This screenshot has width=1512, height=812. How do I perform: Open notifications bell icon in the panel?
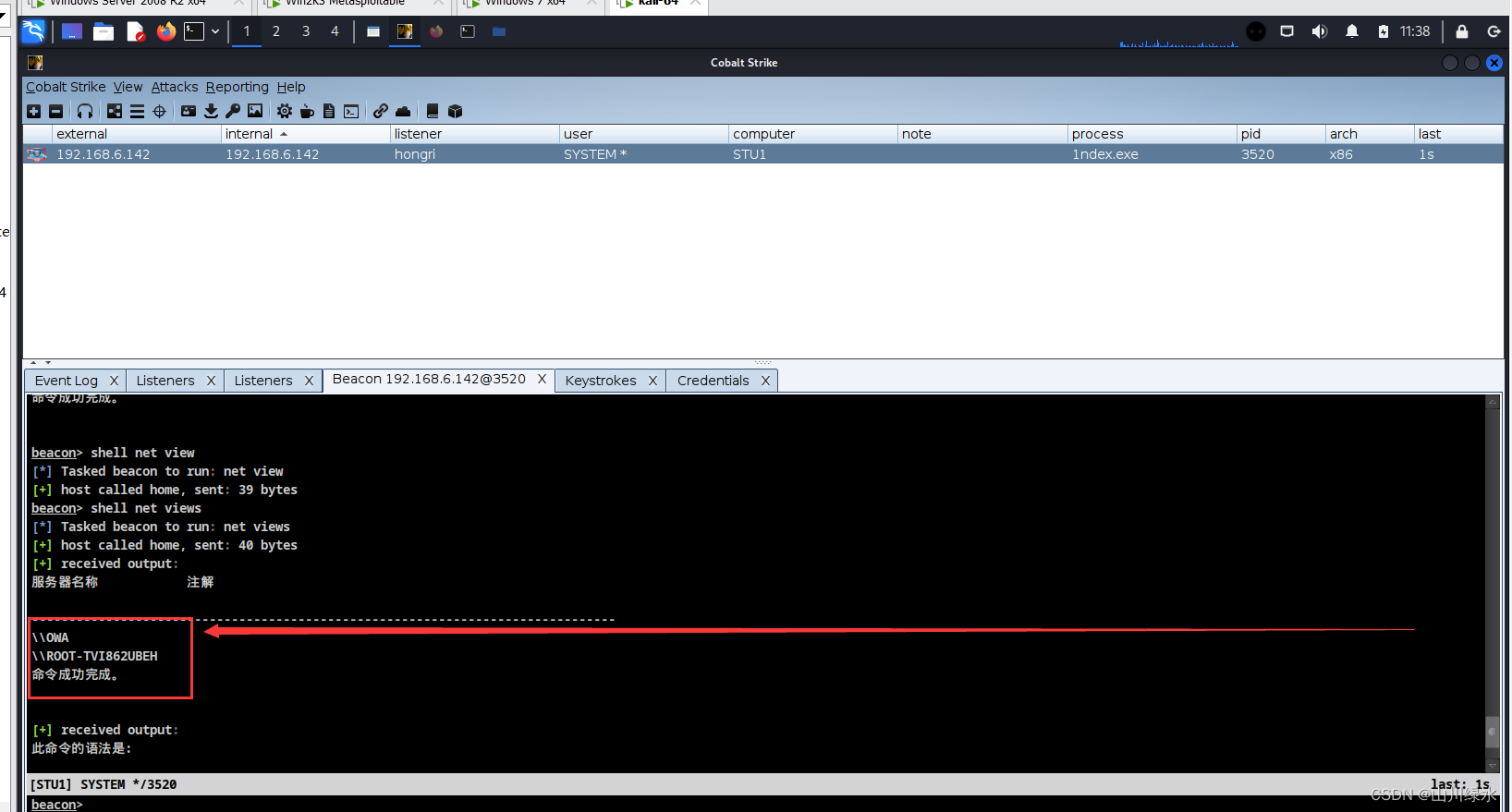click(x=1352, y=31)
